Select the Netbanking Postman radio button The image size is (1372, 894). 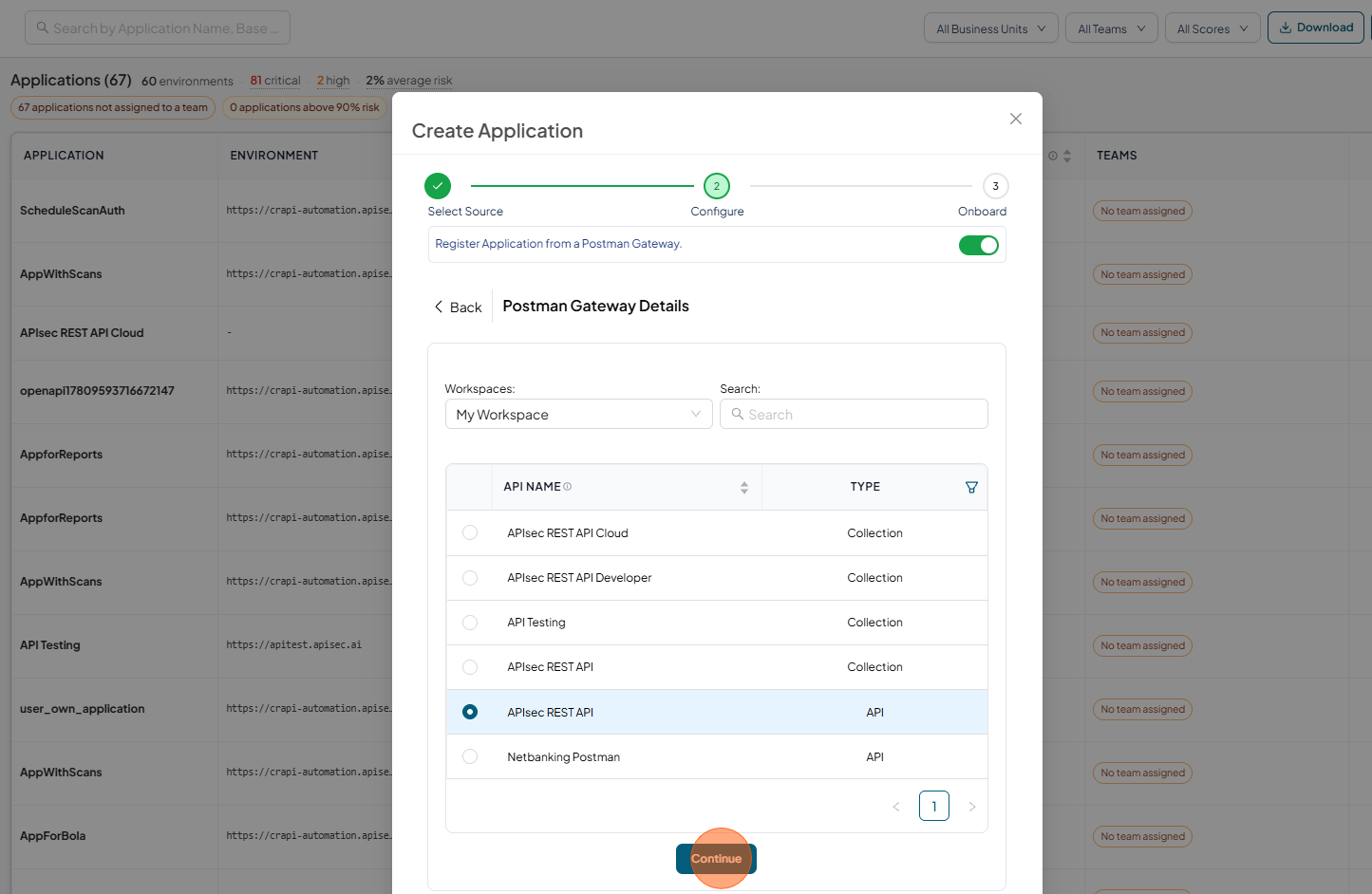pos(470,756)
